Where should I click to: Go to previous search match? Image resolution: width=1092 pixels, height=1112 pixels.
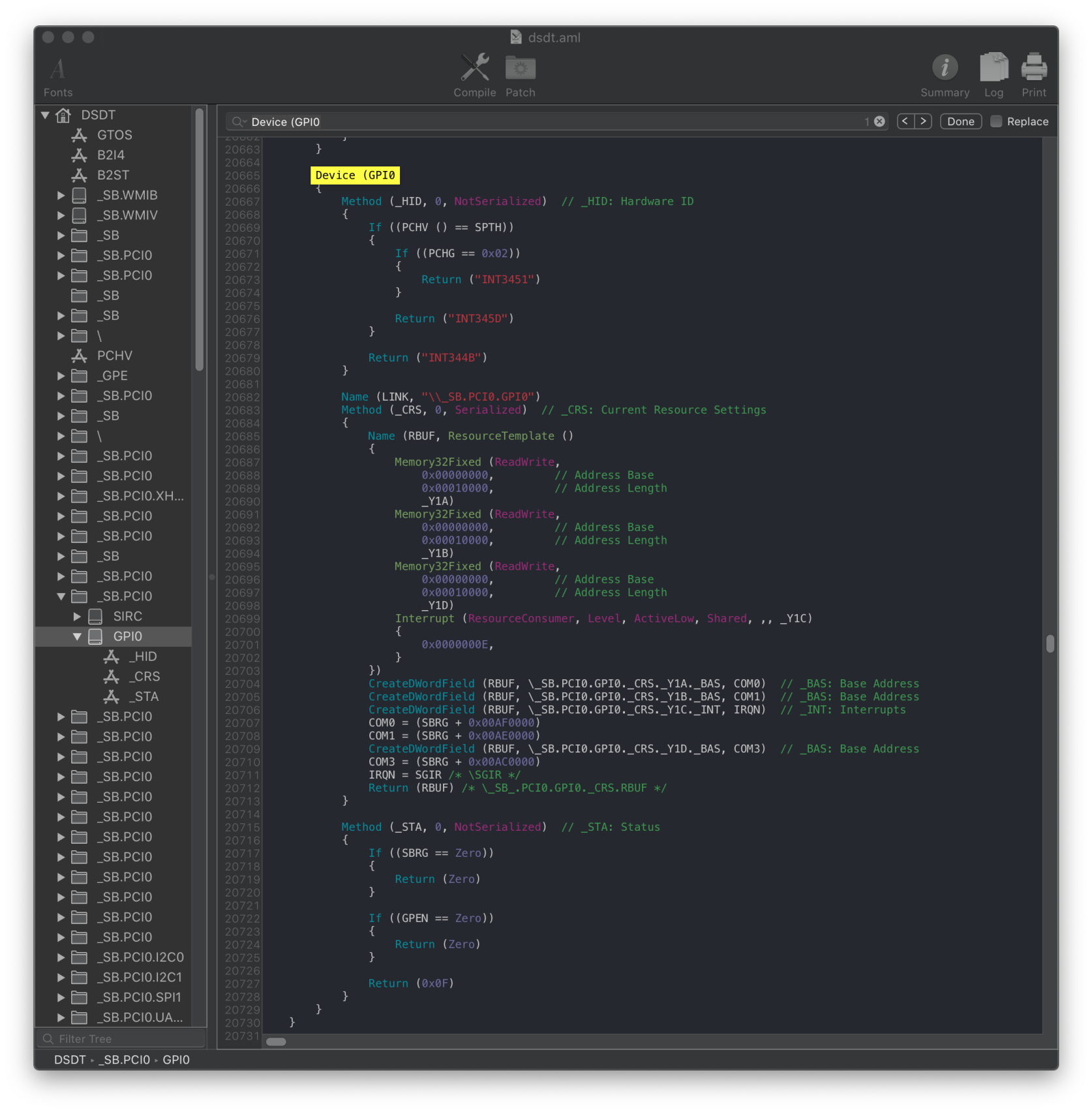[x=905, y=121]
